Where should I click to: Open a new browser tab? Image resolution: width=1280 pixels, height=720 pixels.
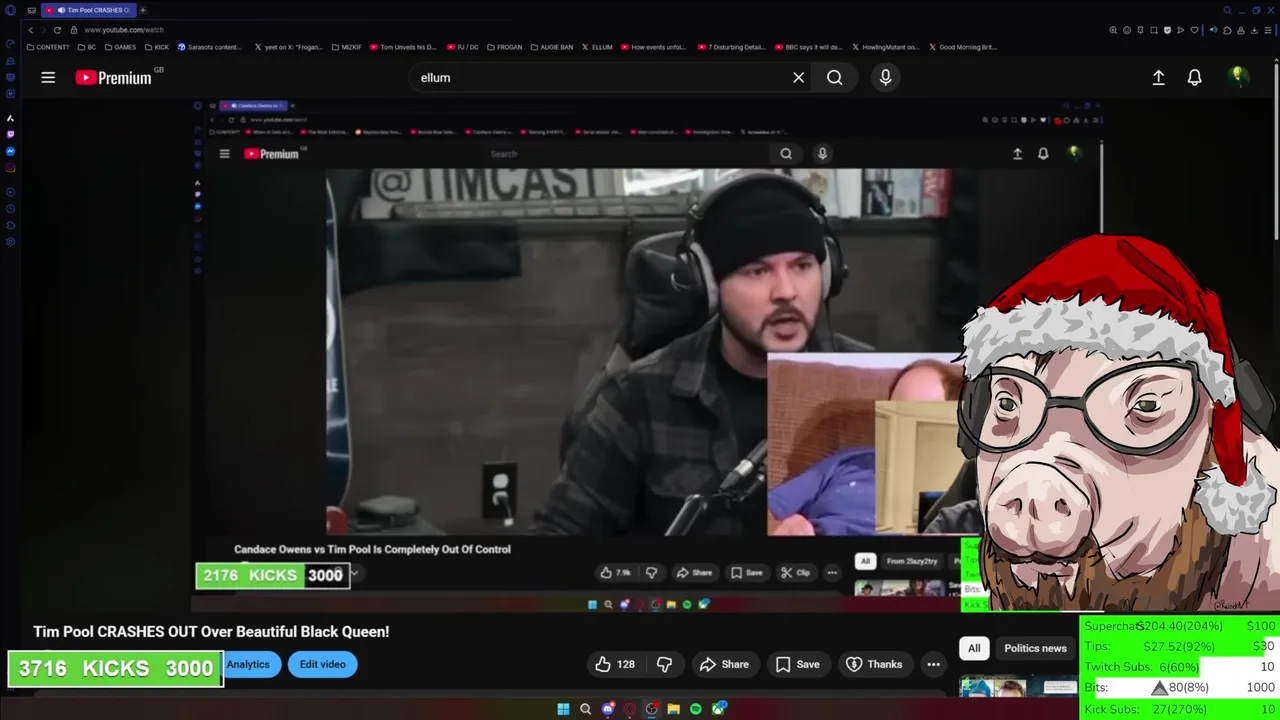tap(142, 10)
